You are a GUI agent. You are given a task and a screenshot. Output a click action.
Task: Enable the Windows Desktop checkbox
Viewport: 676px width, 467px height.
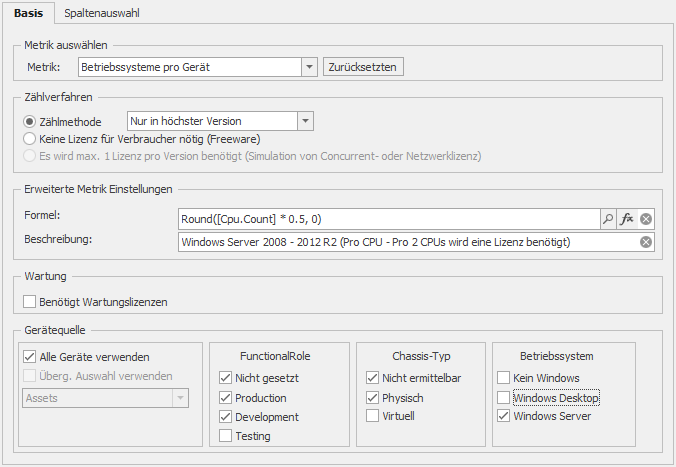(504, 398)
